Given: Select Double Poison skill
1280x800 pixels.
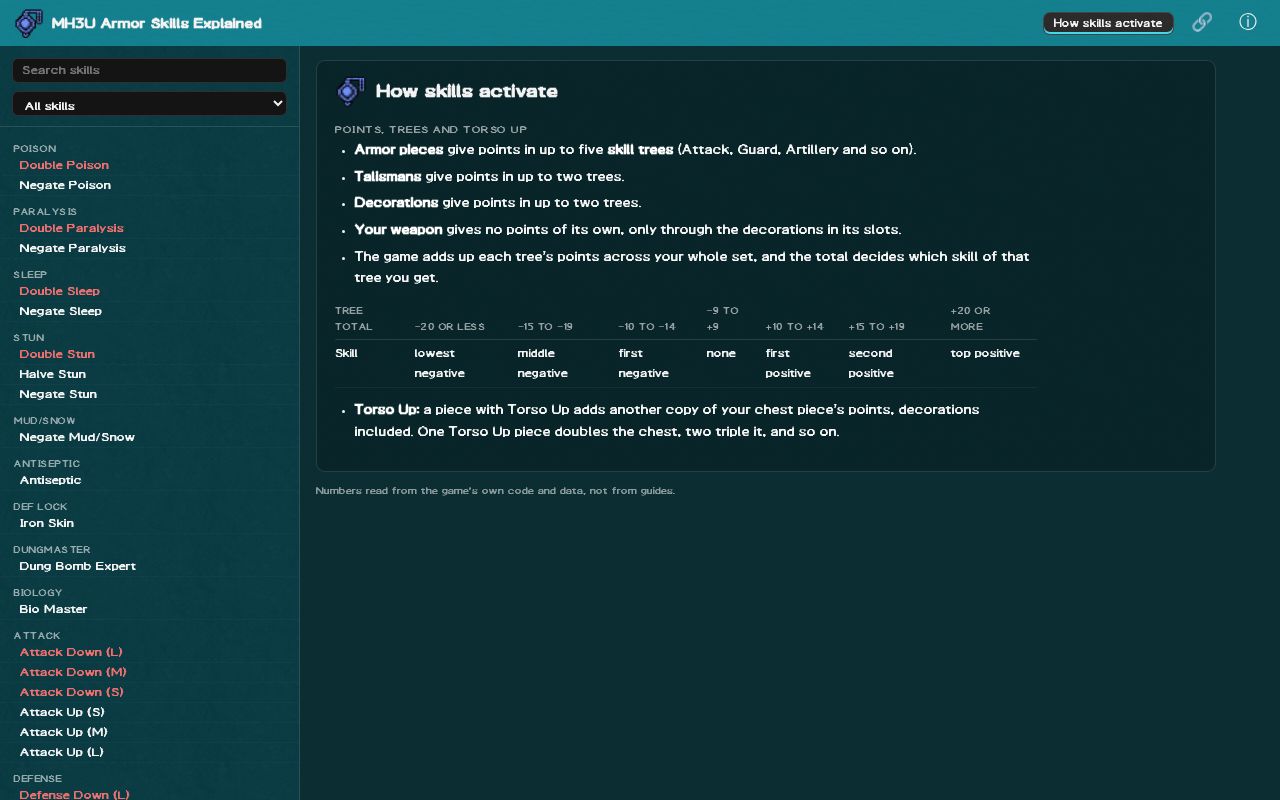Looking at the screenshot, I should click(x=64, y=165).
